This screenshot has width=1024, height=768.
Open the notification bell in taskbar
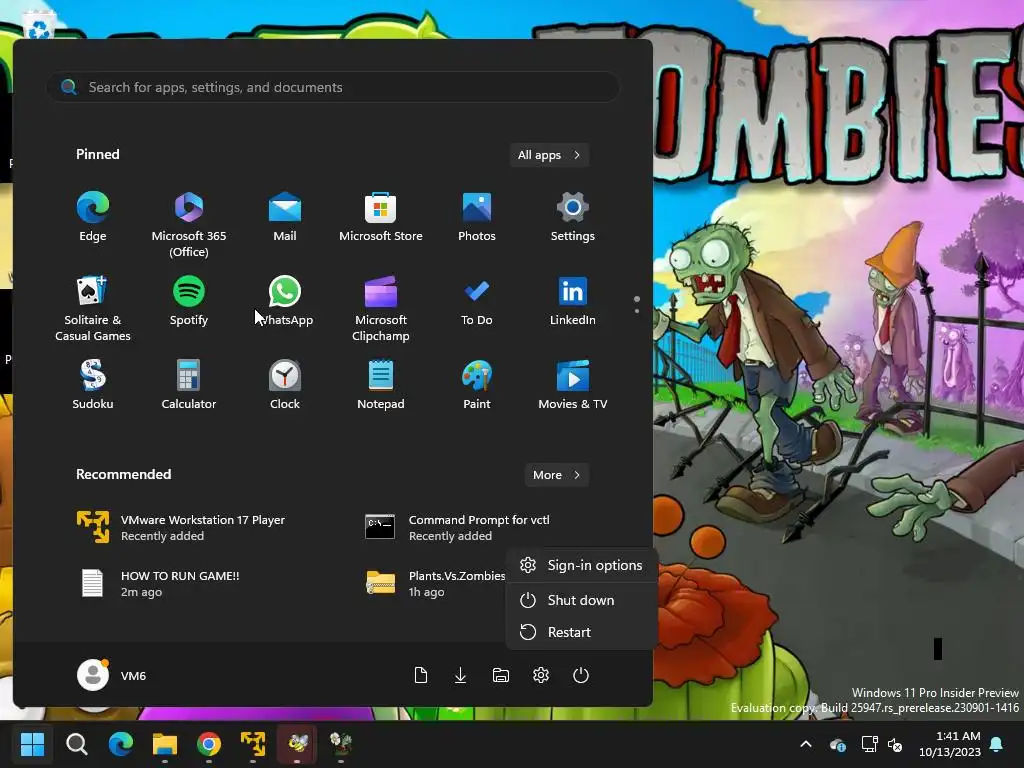(x=997, y=744)
